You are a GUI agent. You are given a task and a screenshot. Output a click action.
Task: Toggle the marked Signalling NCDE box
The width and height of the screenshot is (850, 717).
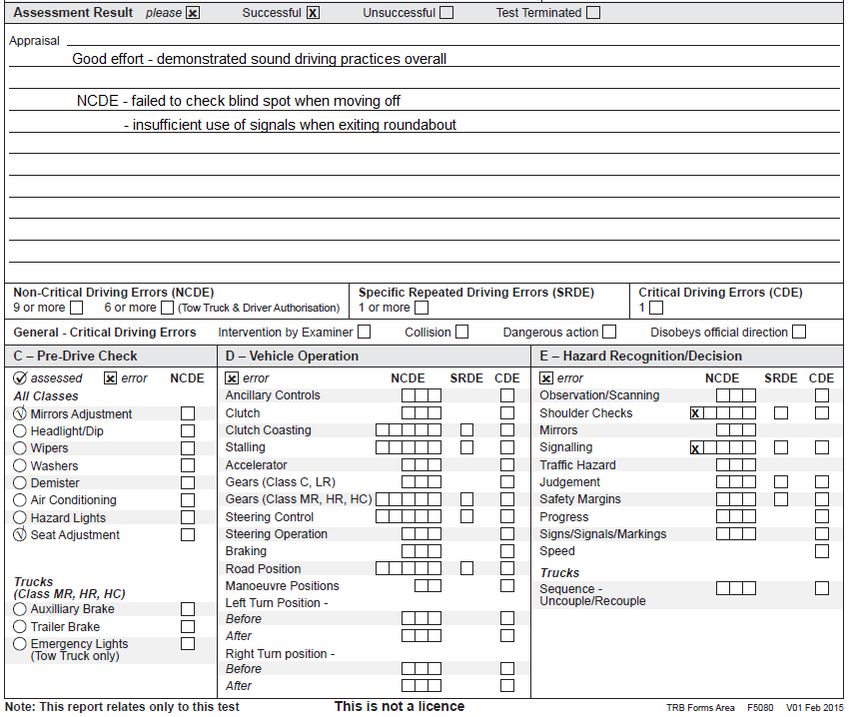(696, 448)
